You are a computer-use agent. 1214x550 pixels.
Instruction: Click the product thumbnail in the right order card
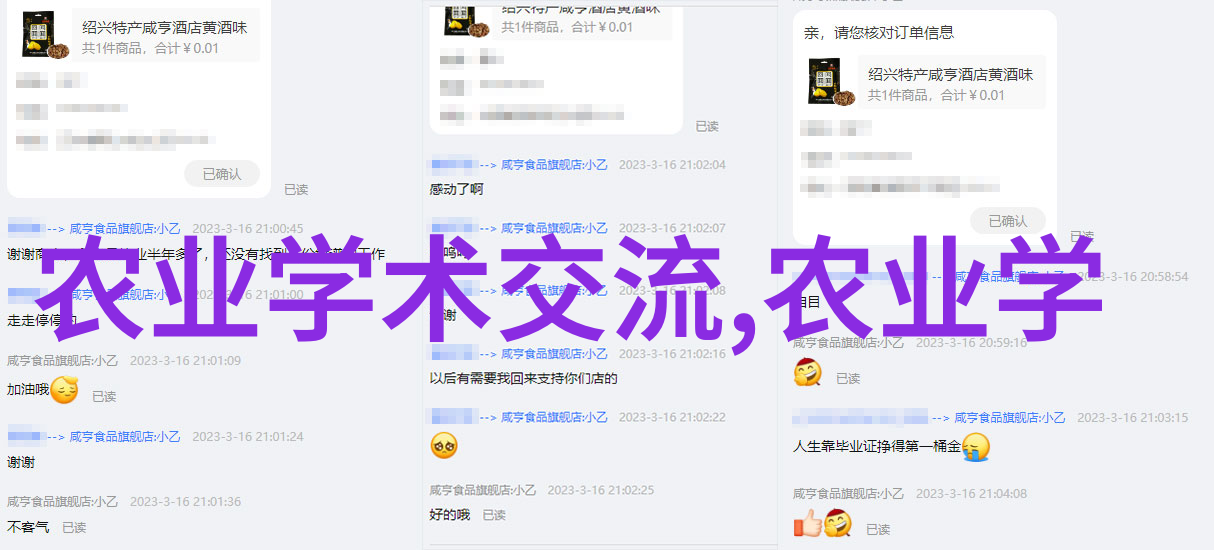click(832, 82)
